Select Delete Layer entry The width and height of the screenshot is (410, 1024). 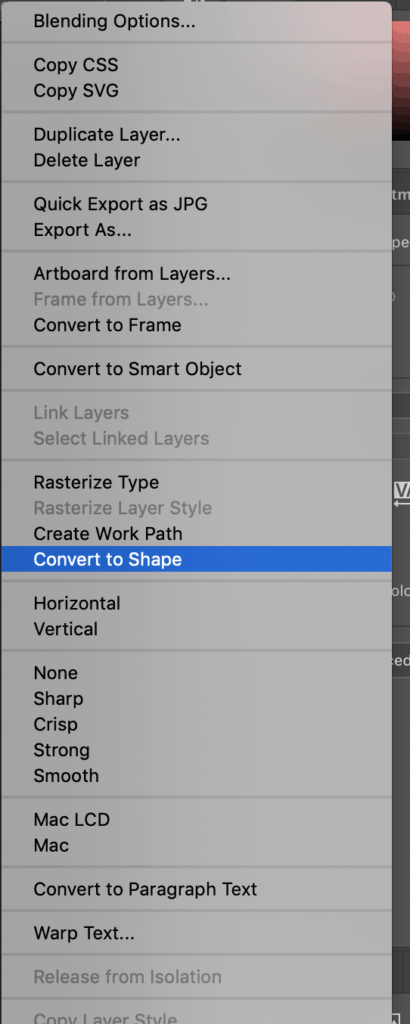click(x=196, y=160)
